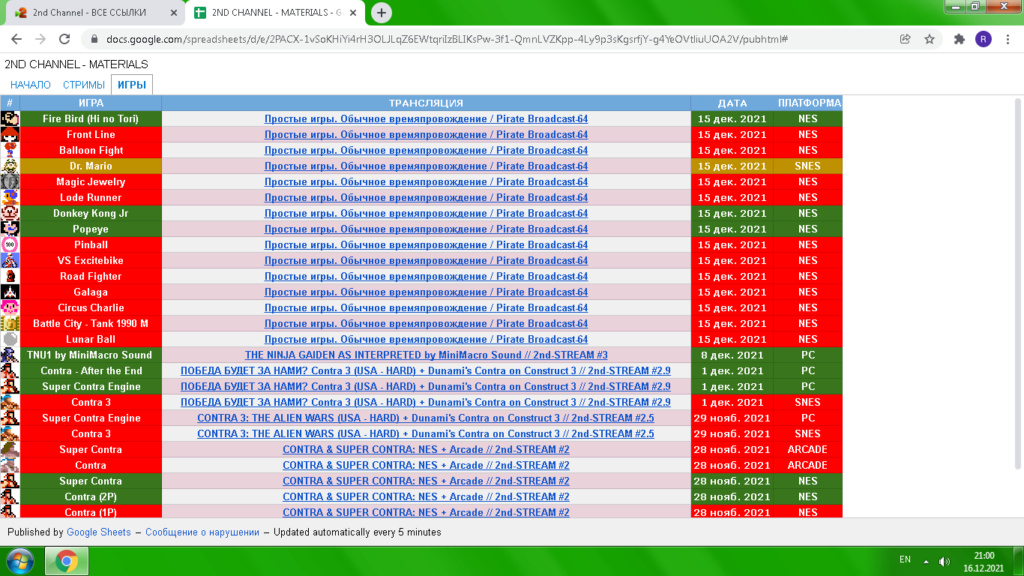Viewport: 1024px width, 576px height.
Task: Click the Galaga row game icon
Action: pyautogui.click(x=10, y=292)
